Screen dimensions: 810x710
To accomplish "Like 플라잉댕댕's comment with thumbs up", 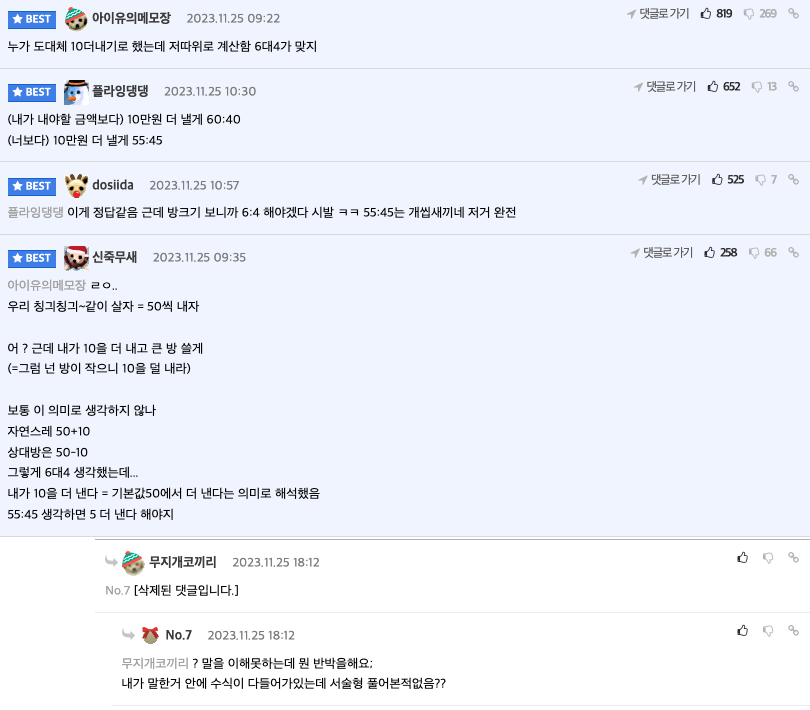I will tap(713, 87).
